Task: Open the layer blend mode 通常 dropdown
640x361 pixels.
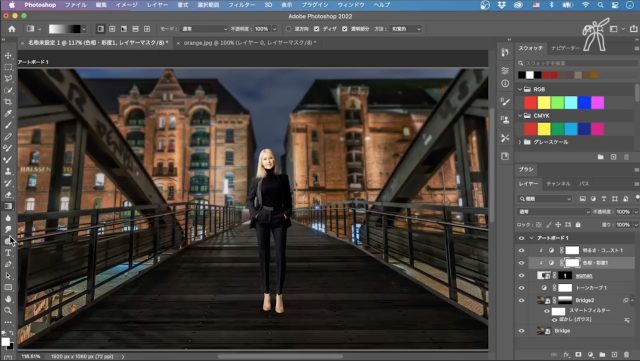Action: pos(554,212)
